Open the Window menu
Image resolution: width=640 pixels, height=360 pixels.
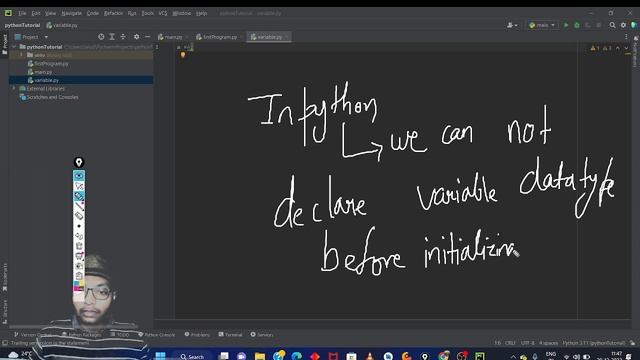pyautogui.click(x=182, y=13)
